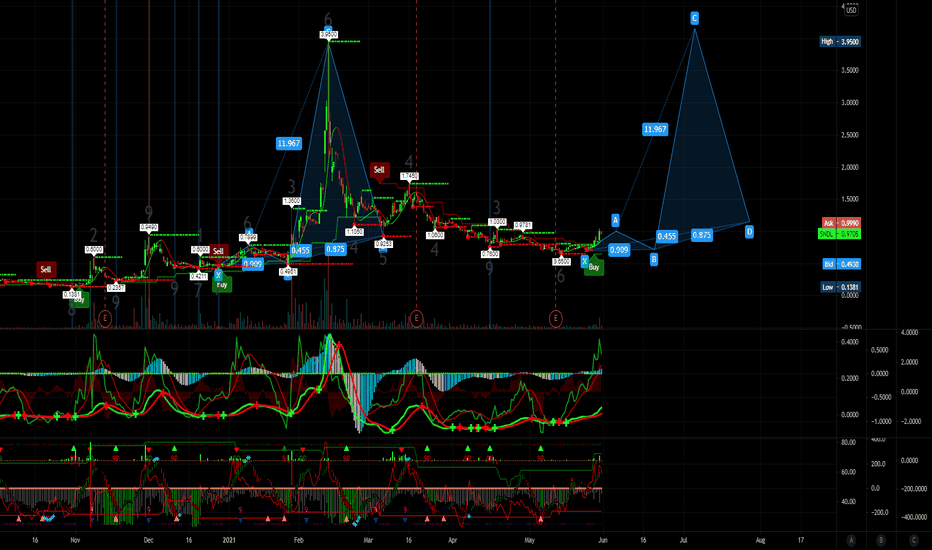Click the 0.875 ratio label near February
The image size is (932, 550).
[336, 249]
